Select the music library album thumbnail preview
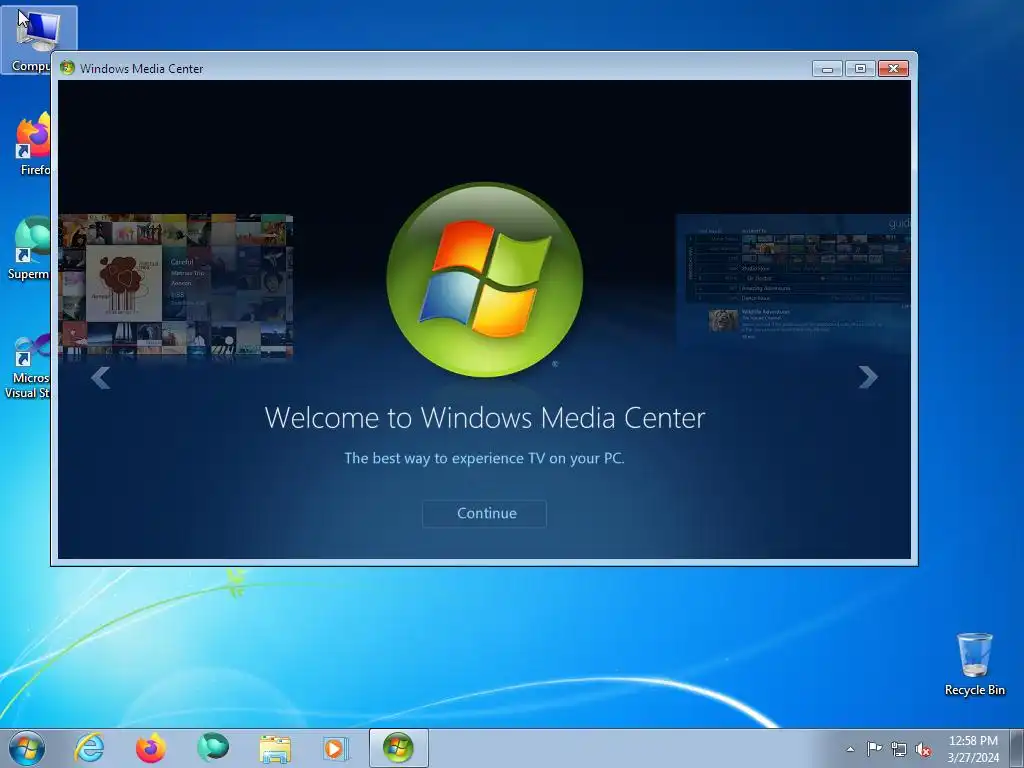 tap(175, 287)
